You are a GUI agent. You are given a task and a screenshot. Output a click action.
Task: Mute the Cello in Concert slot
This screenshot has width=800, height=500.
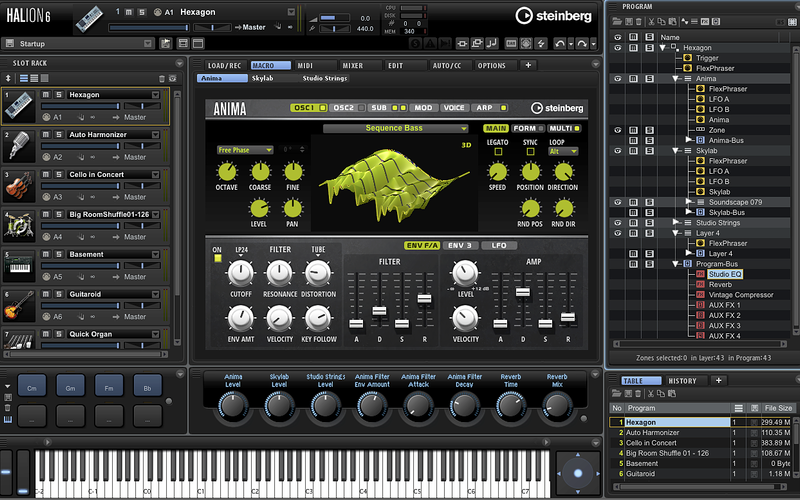pos(46,174)
